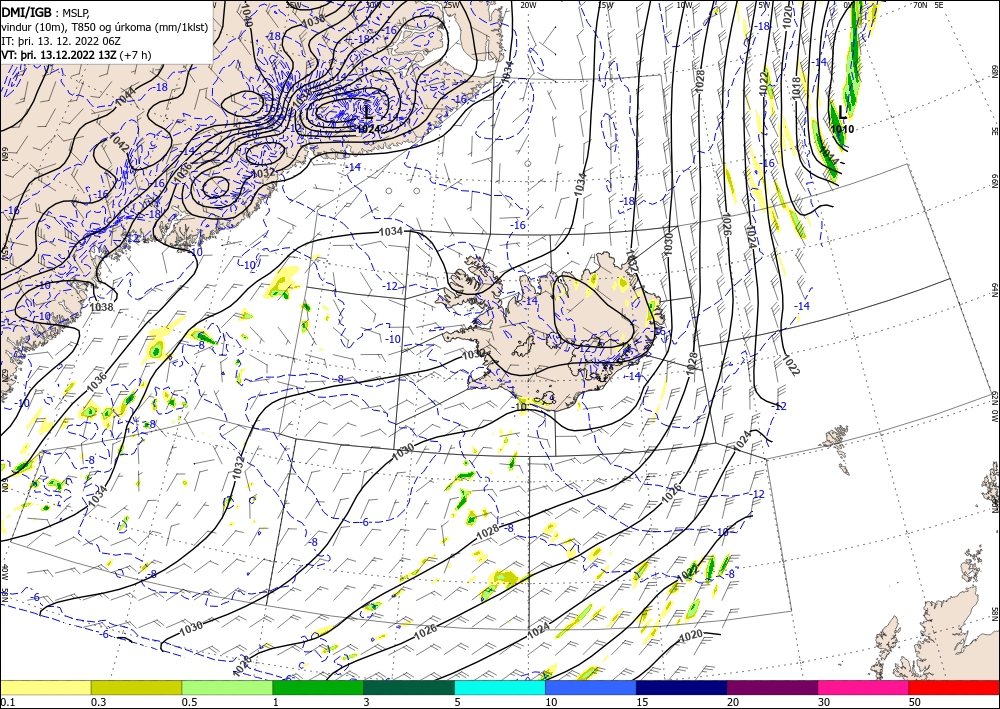Click the purple 20–30 legend swatch
This screenshot has width=1000, height=709.
[772, 687]
